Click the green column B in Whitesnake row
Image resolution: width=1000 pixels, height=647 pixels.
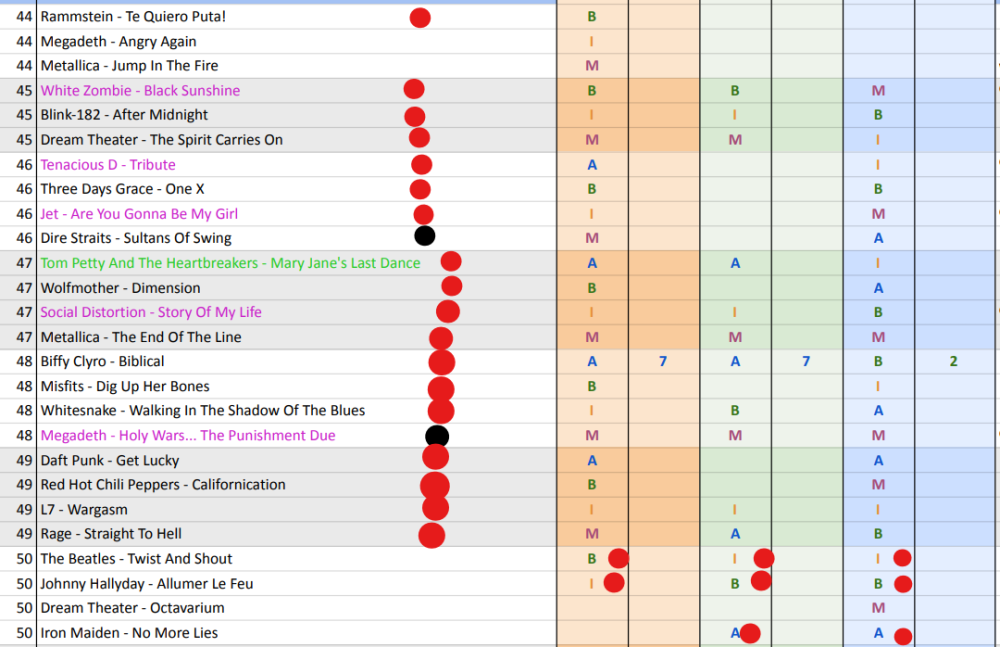point(735,411)
